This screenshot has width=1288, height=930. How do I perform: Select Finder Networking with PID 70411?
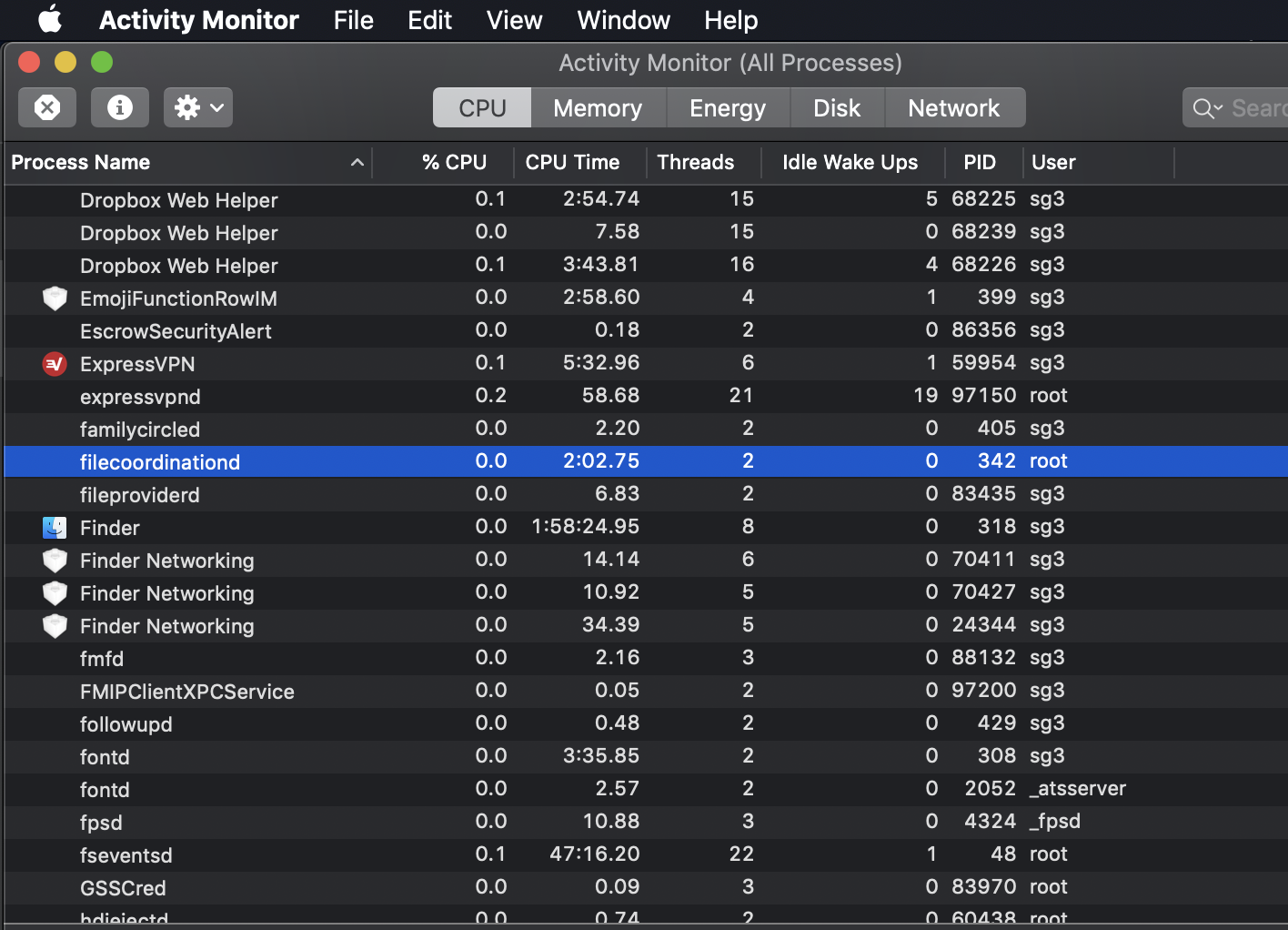point(646,561)
